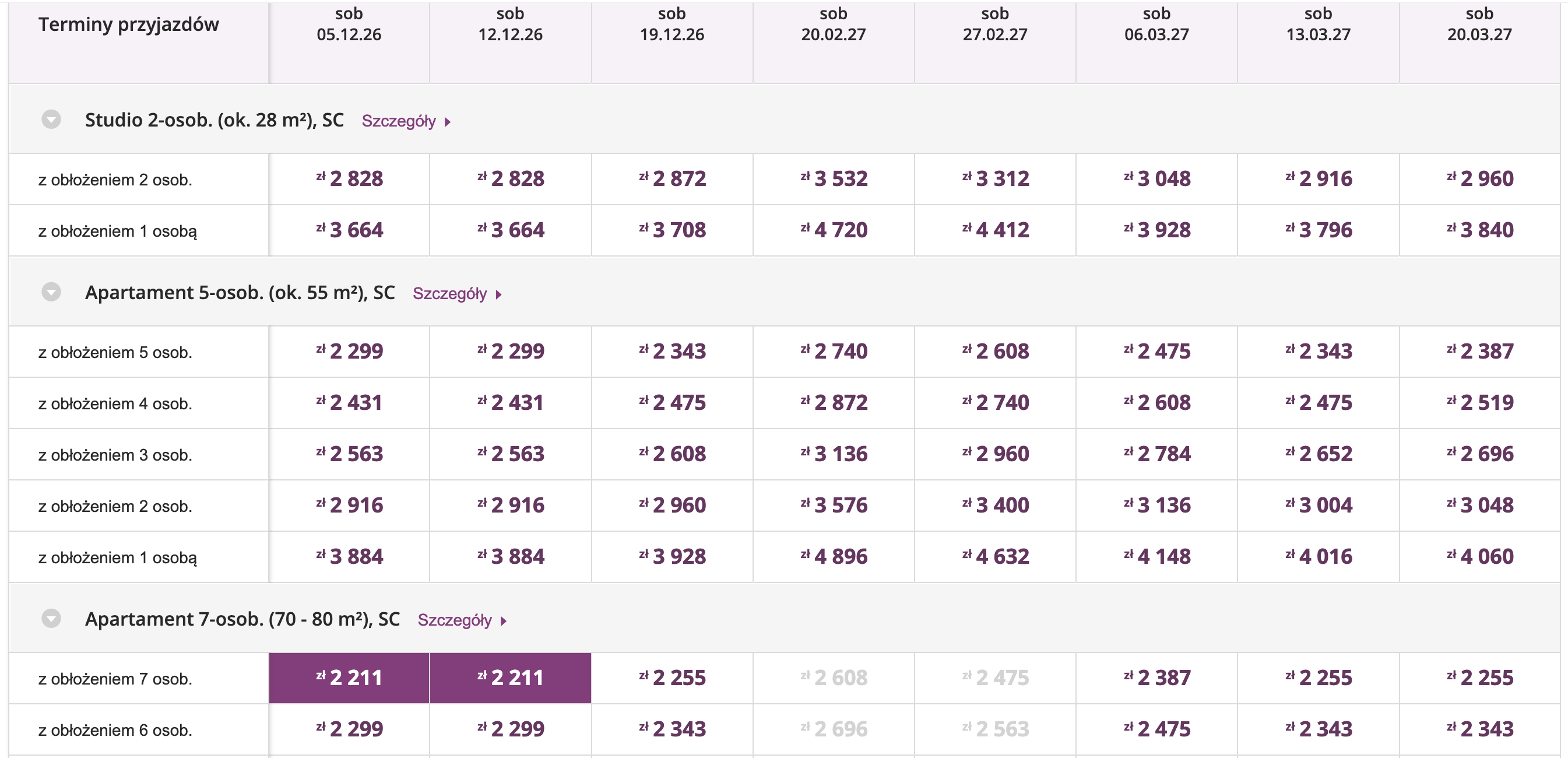Choose the 3 532 studio price for 20.02.27
The image size is (1568, 758).
coord(834,178)
